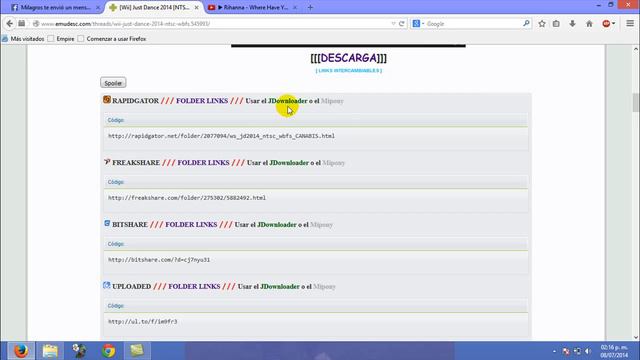Screen dimensions: 640x360
Task: Open the URL history dropdown arrow
Action: [x=393, y=24]
